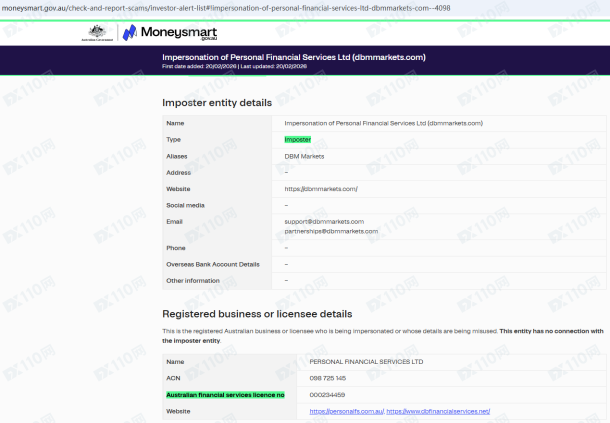Open the personalfs.com.au link
The width and height of the screenshot is (610, 423).
[x=347, y=411]
